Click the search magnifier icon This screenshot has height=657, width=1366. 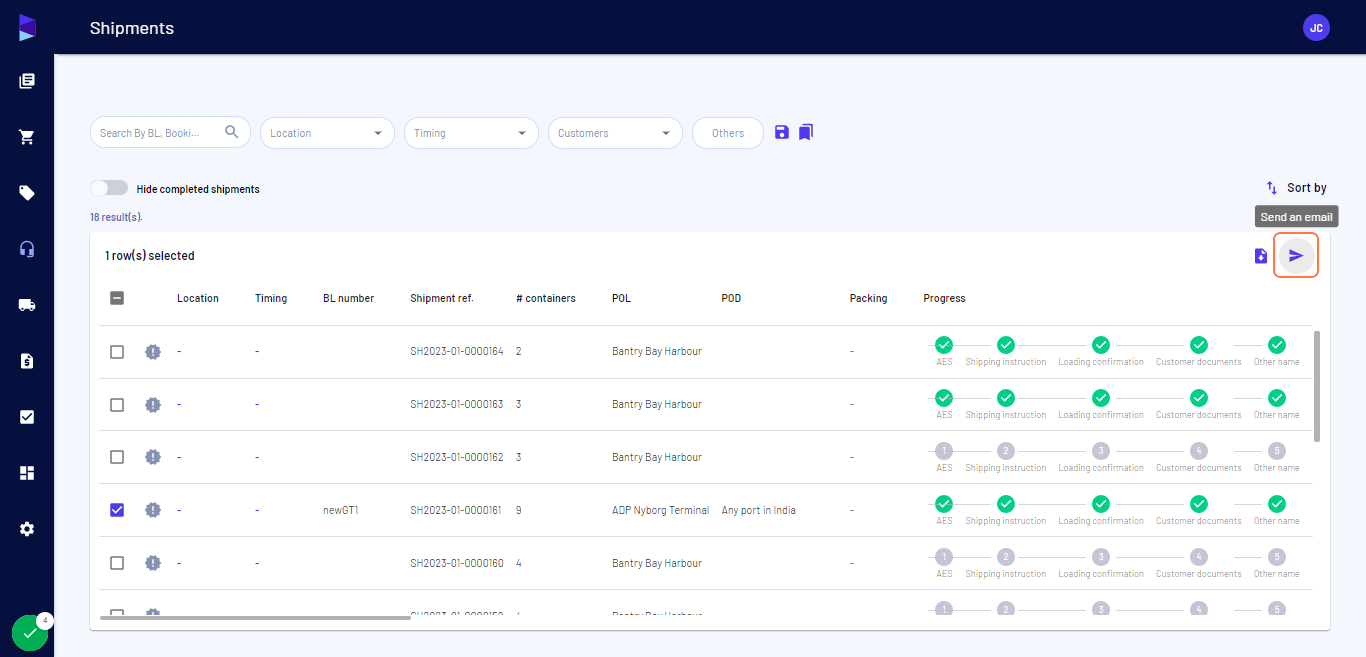click(x=232, y=132)
